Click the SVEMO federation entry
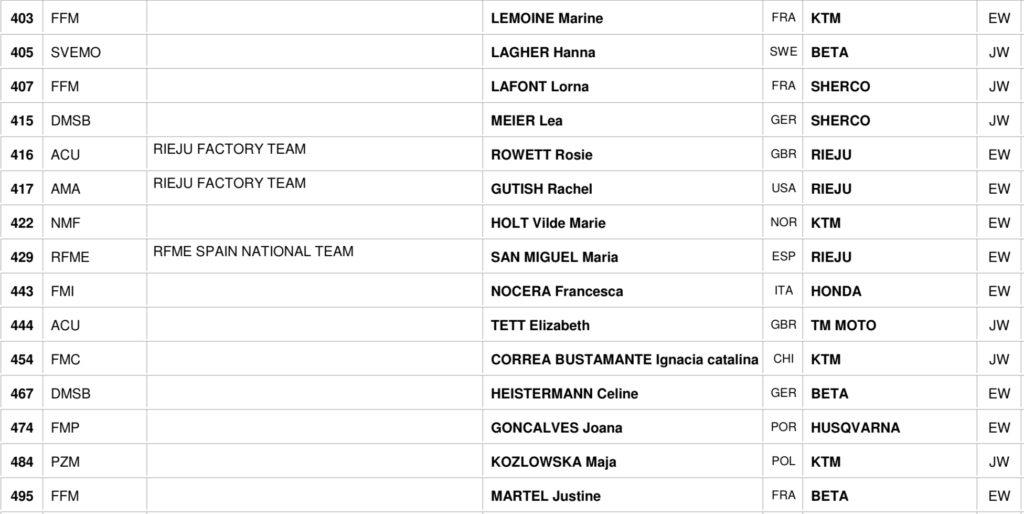Screen dimensions: 1024x514 pyautogui.click(x=75, y=52)
